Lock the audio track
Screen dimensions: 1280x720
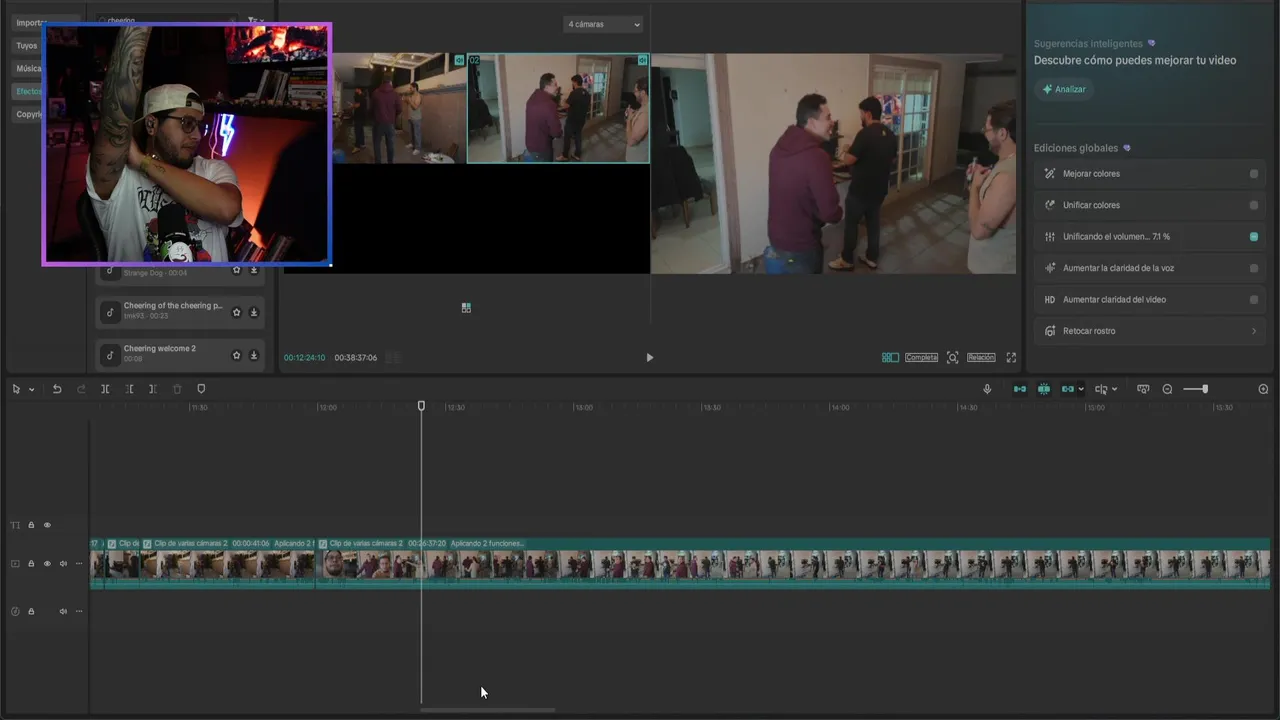(x=31, y=611)
